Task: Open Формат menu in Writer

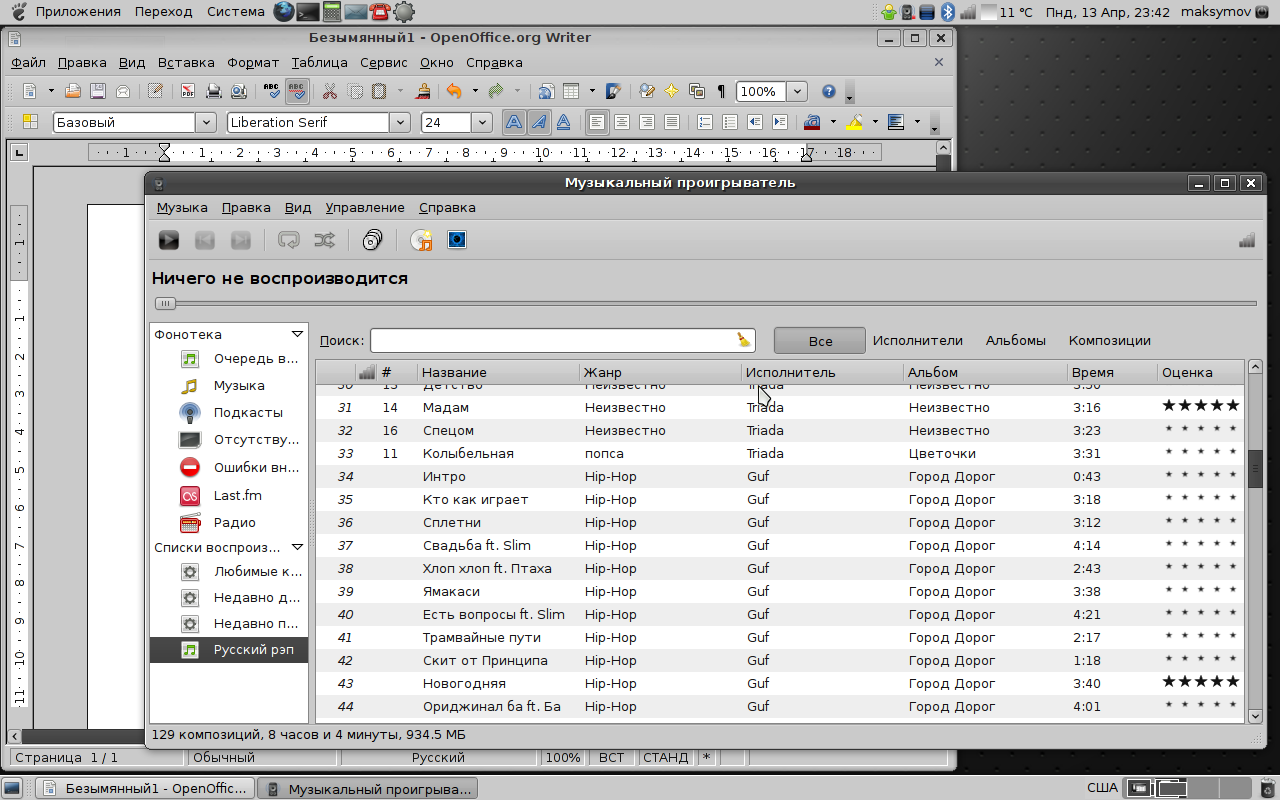Action: point(253,62)
